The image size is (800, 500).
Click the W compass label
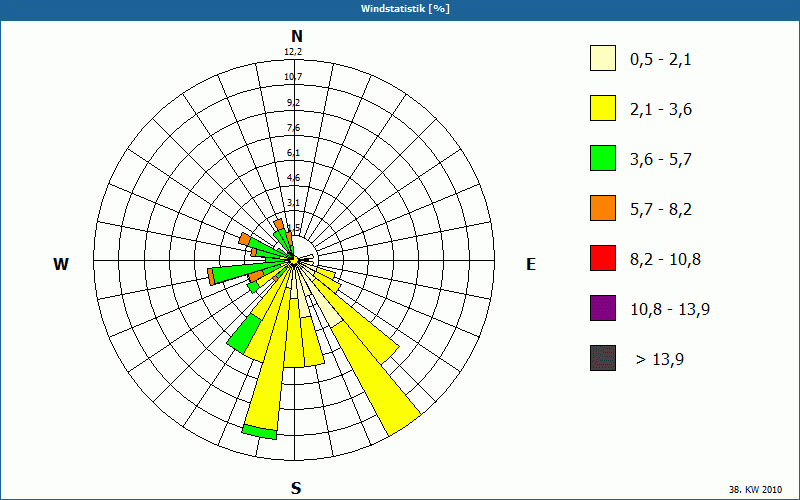click(61, 264)
